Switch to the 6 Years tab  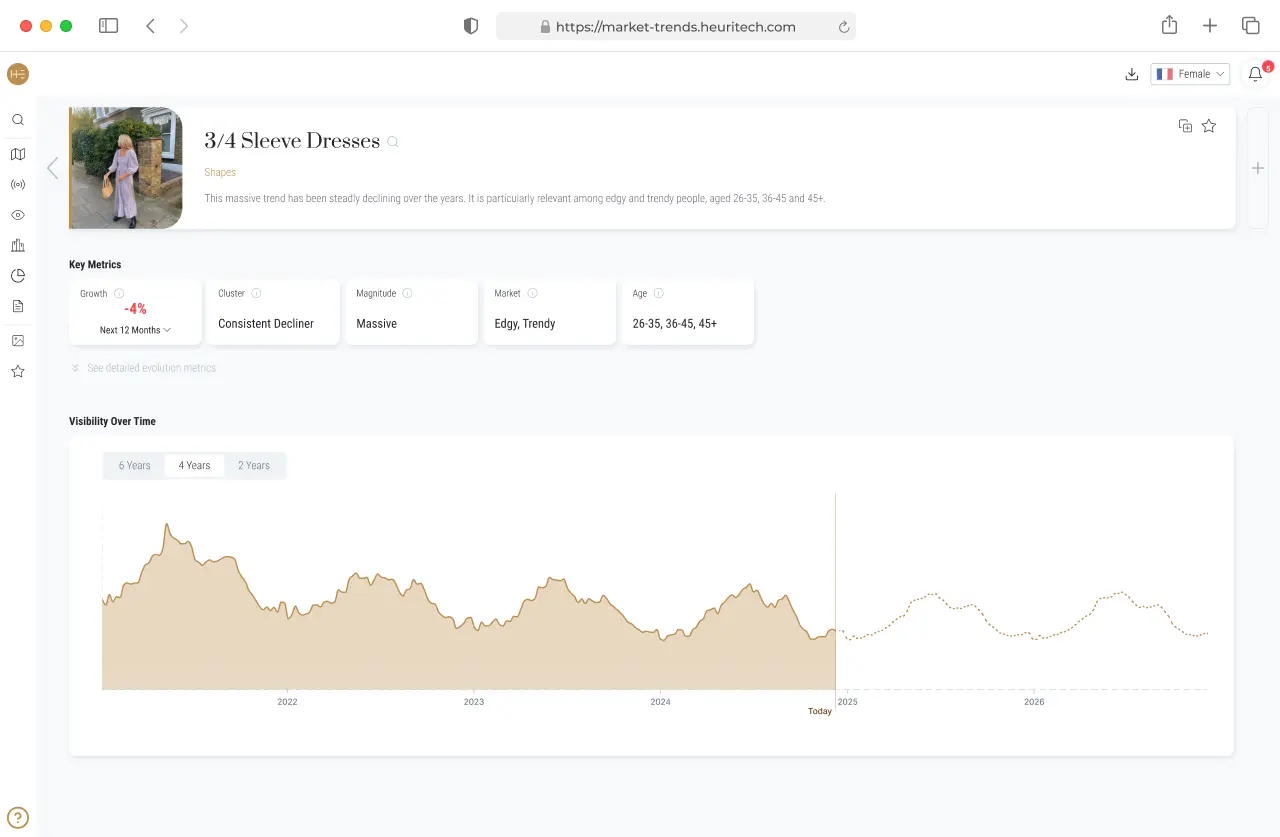134,466
